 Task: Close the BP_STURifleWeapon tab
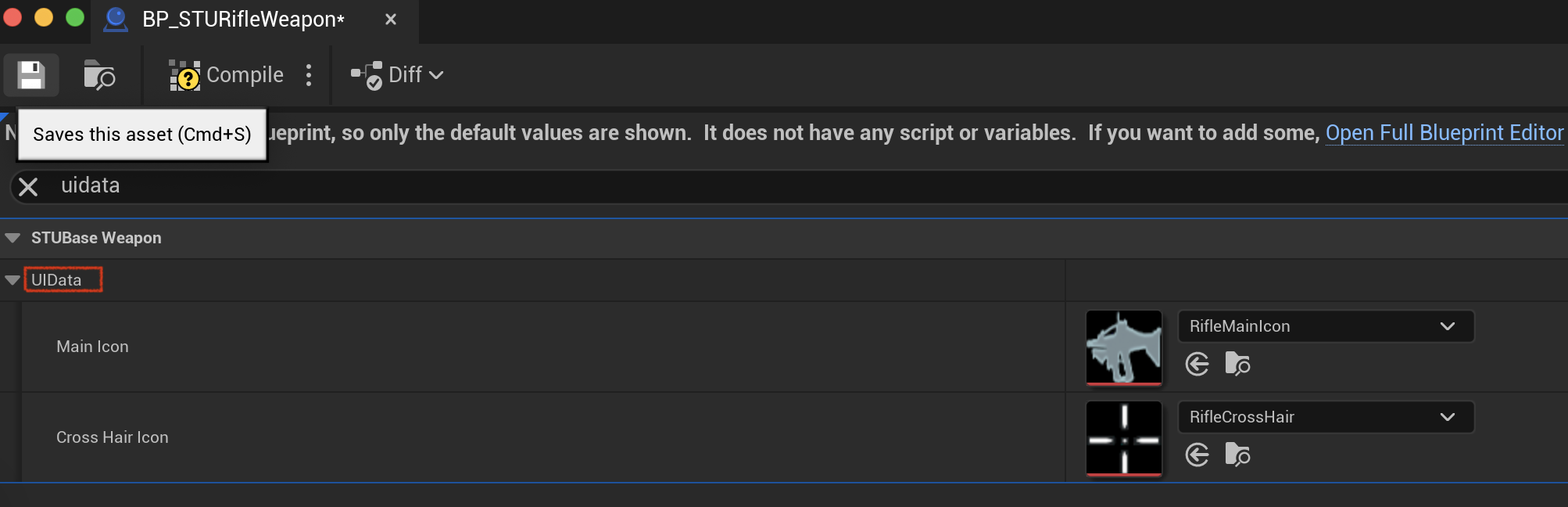(x=391, y=20)
